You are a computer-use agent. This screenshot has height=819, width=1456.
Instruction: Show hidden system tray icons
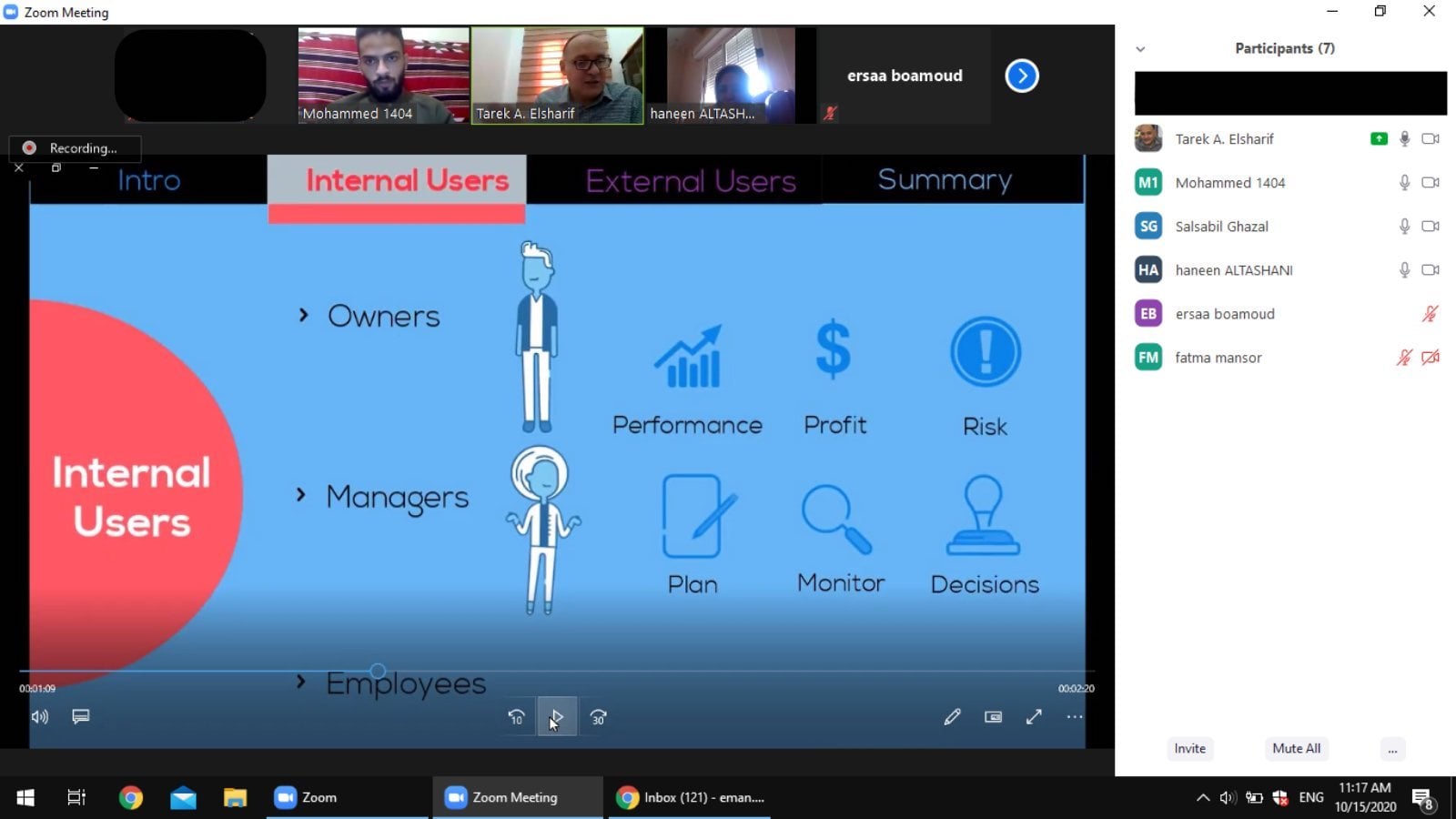click(1202, 798)
